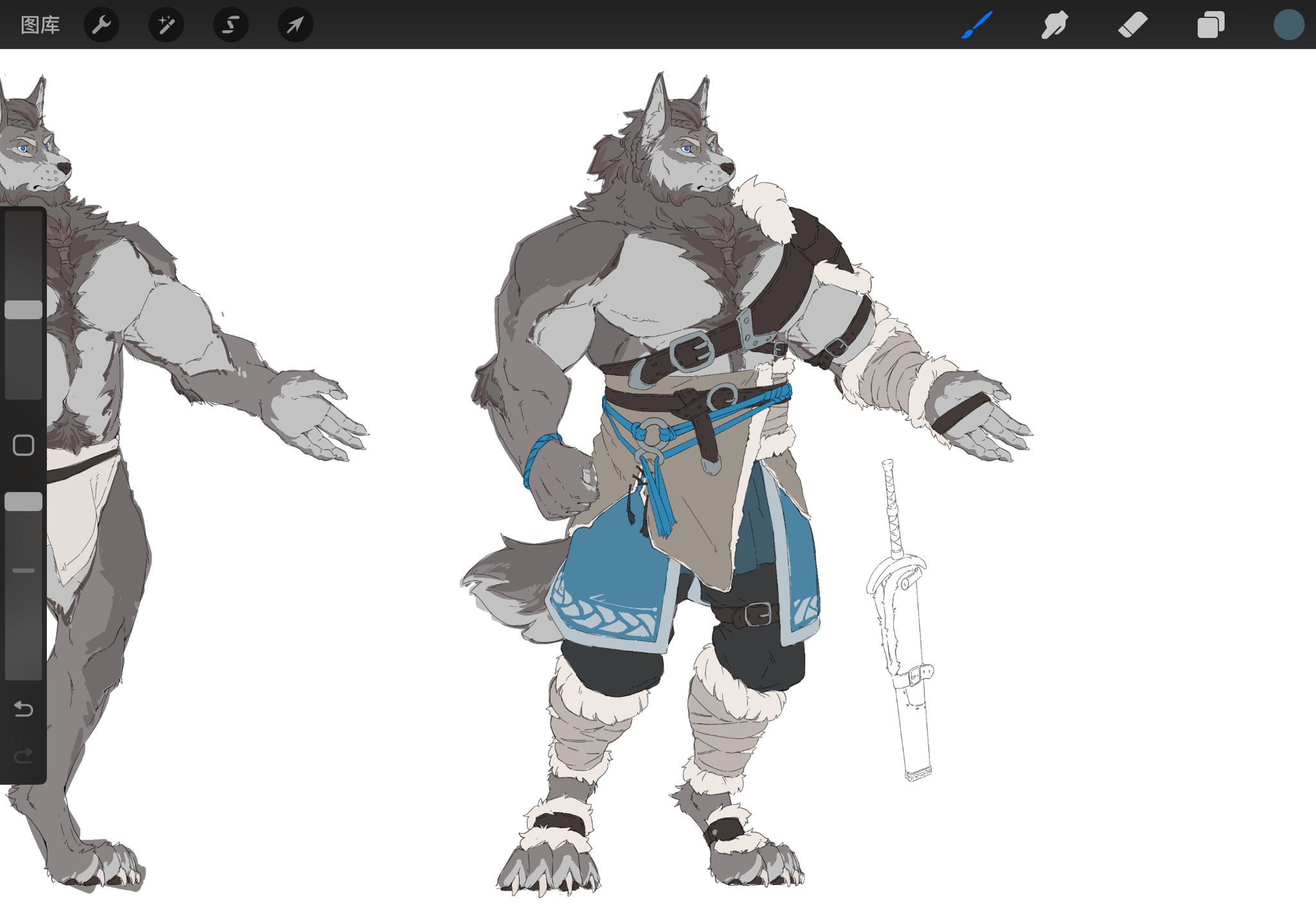The height and width of the screenshot is (914, 1316).
Task: Tap the large buckle on chest strap
Action: 692,351
